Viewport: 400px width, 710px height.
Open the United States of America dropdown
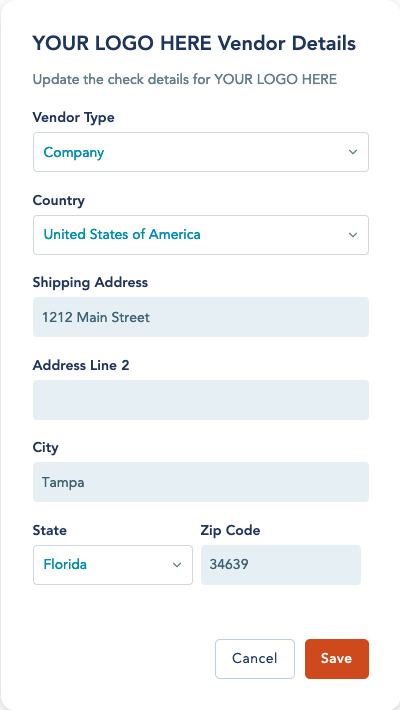pyautogui.click(x=201, y=235)
